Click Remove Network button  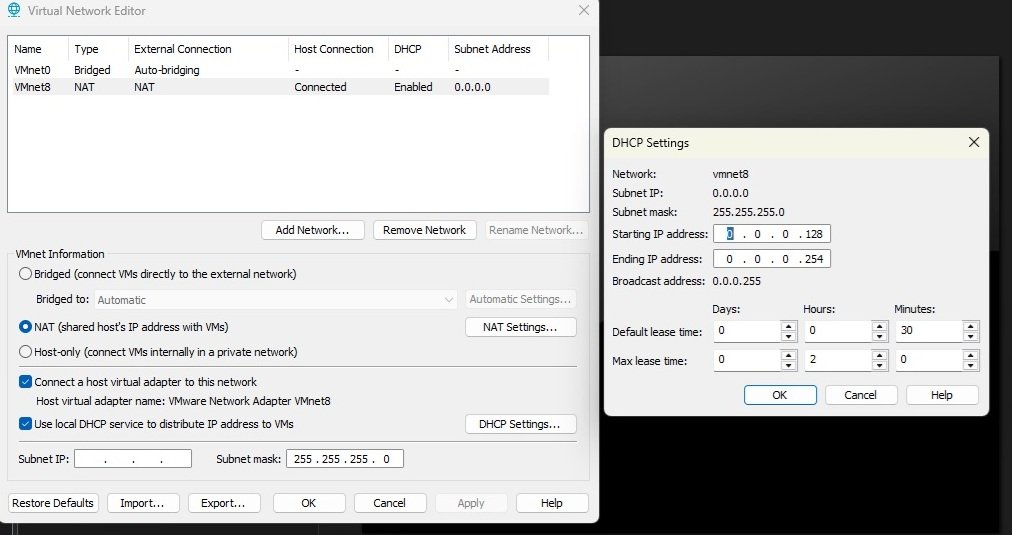424,230
